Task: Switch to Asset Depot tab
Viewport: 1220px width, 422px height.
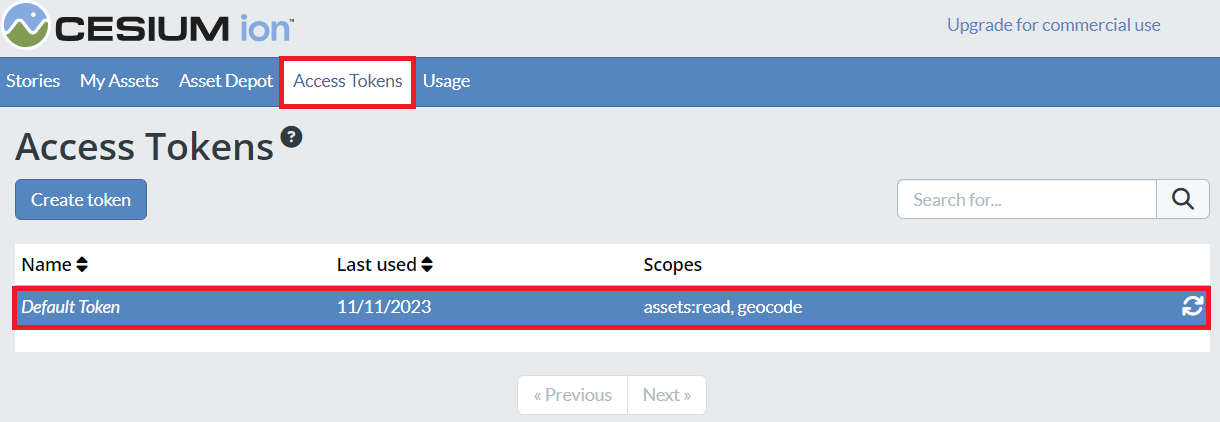Action: coord(226,81)
